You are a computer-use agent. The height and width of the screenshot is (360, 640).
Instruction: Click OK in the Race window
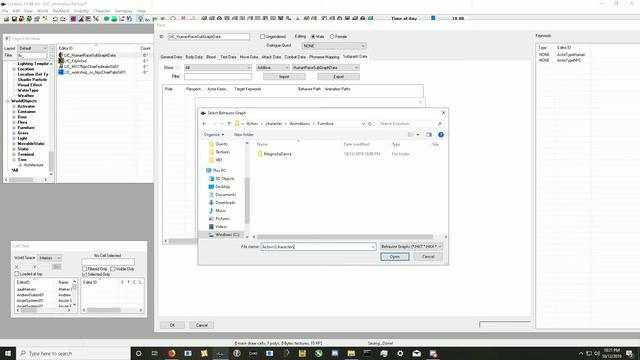point(172,325)
